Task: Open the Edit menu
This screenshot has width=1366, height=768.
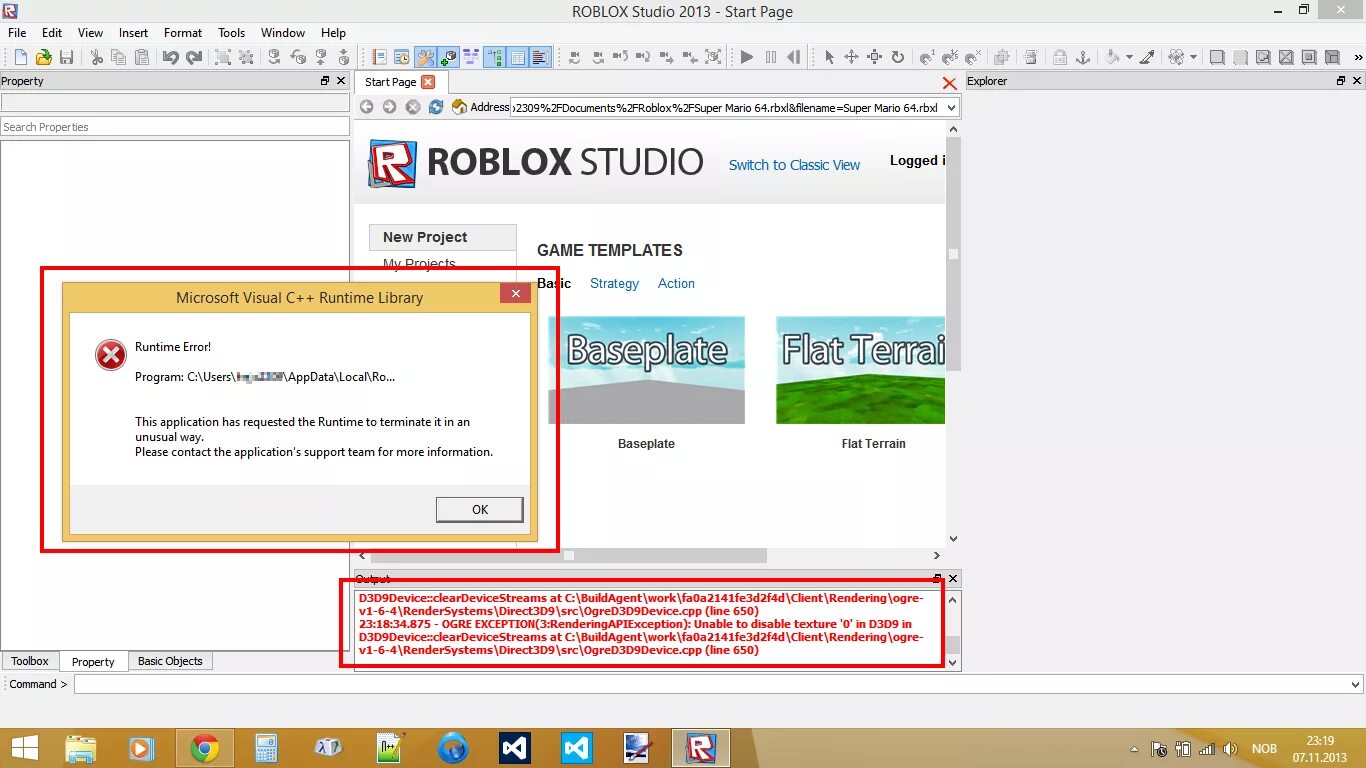Action: coord(52,33)
